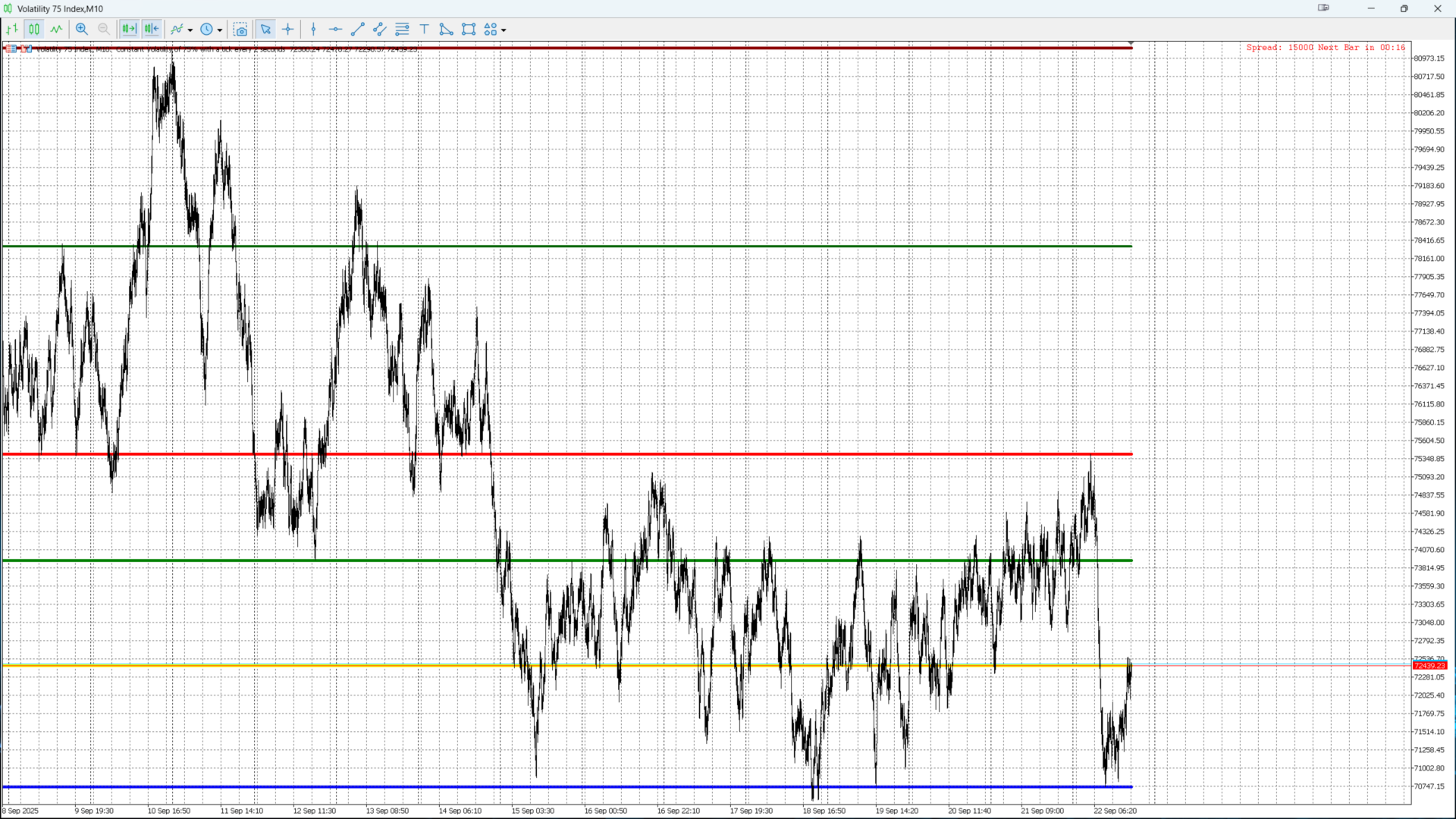Image resolution: width=1456 pixels, height=819 pixels.
Task: Select the Fibonacci retracement tool
Action: (403, 30)
